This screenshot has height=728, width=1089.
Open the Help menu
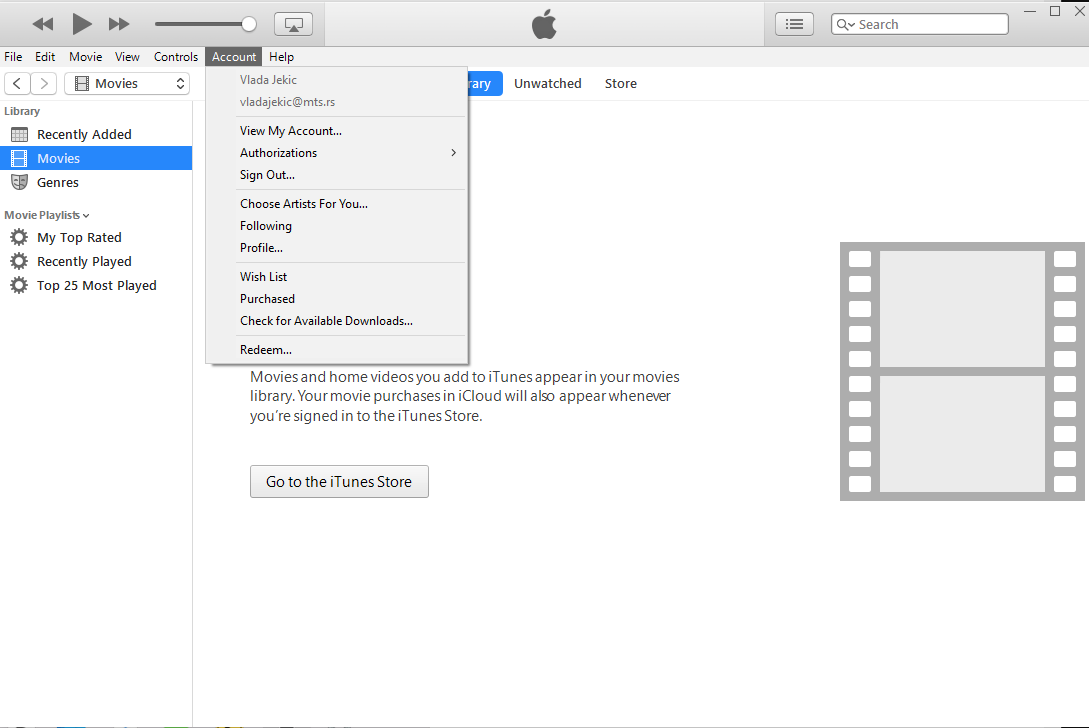point(281,57)
